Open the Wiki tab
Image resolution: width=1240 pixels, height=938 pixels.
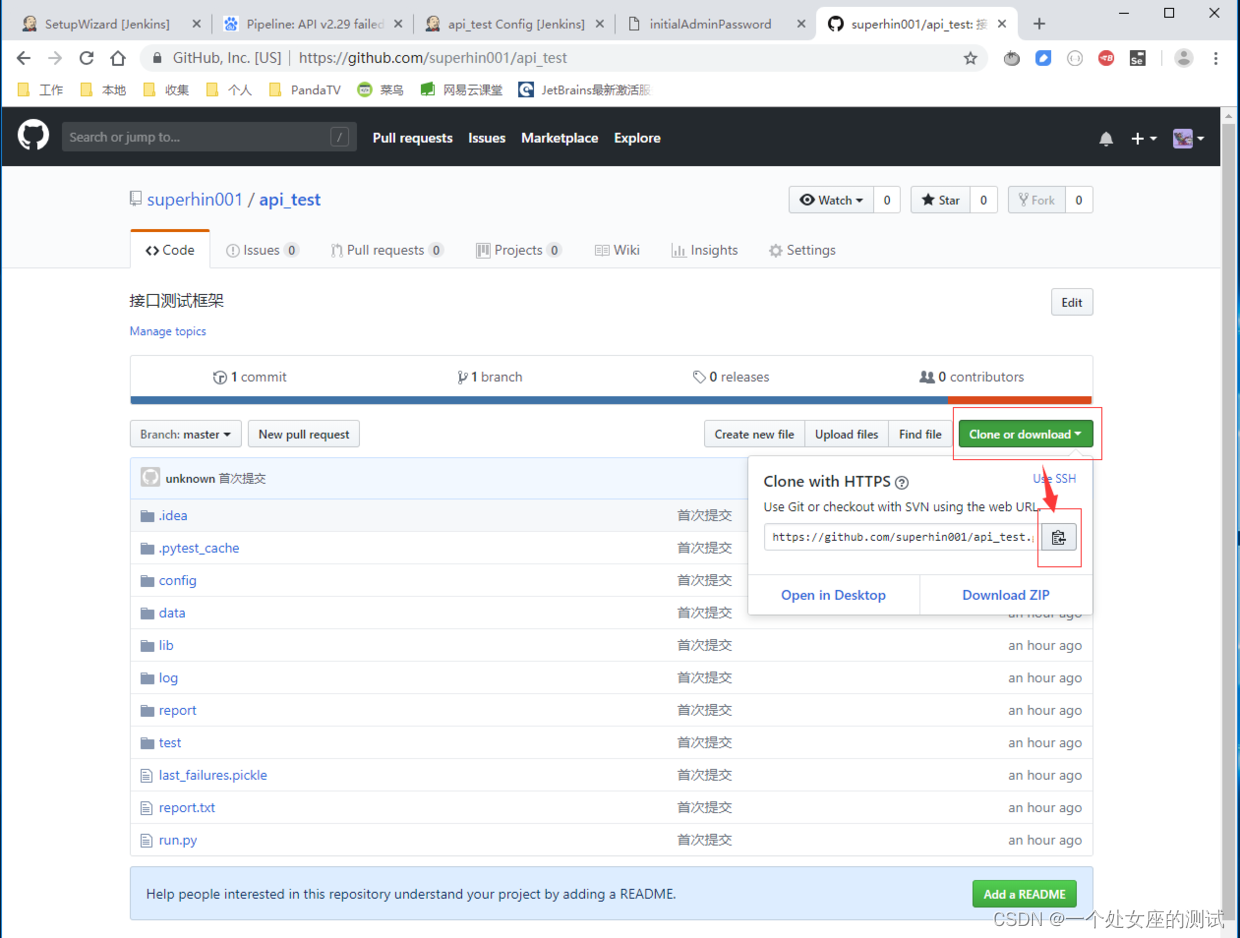[617, 250]
